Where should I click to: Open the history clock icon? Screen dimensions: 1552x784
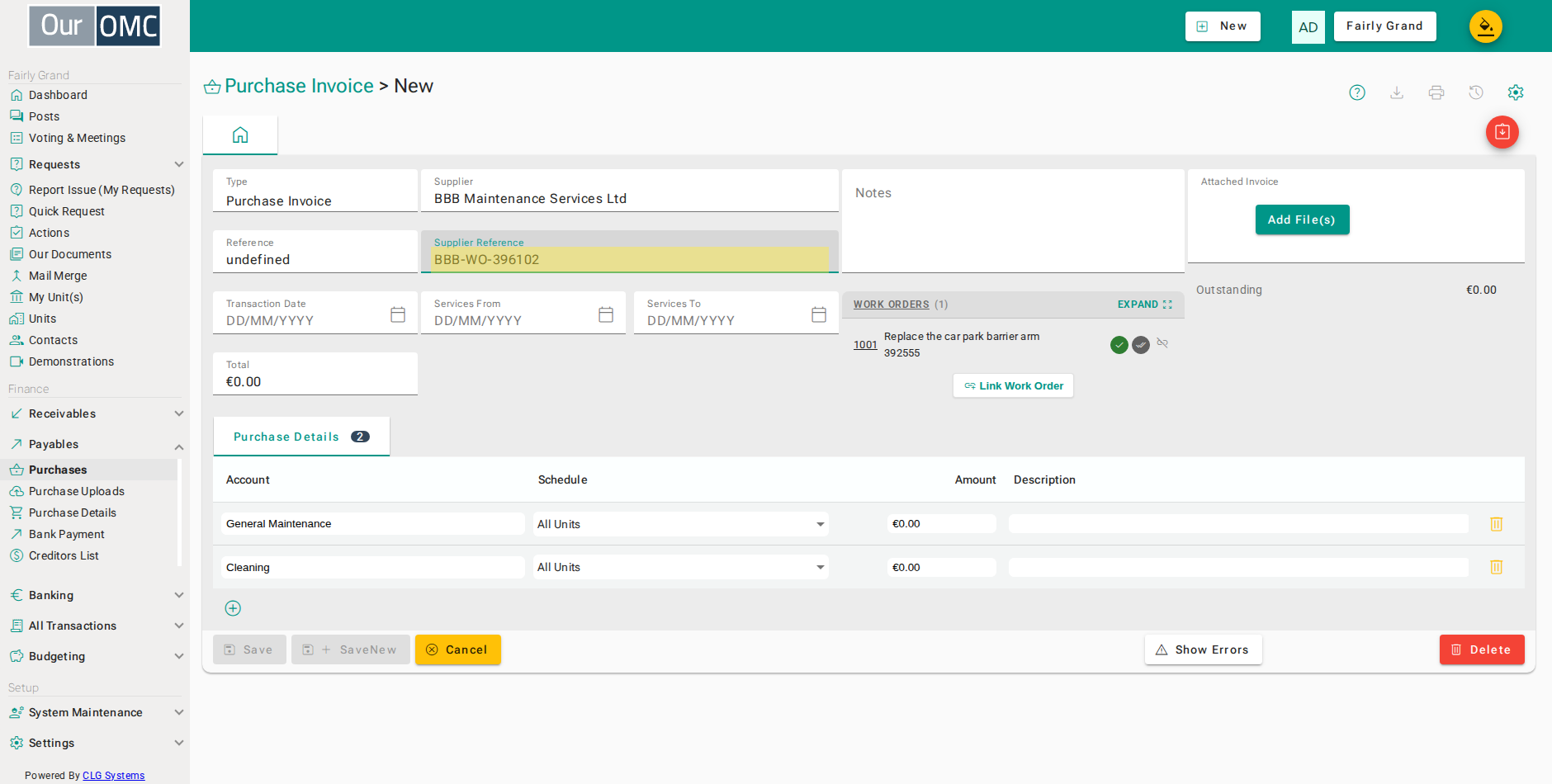tap(1476, 92)
